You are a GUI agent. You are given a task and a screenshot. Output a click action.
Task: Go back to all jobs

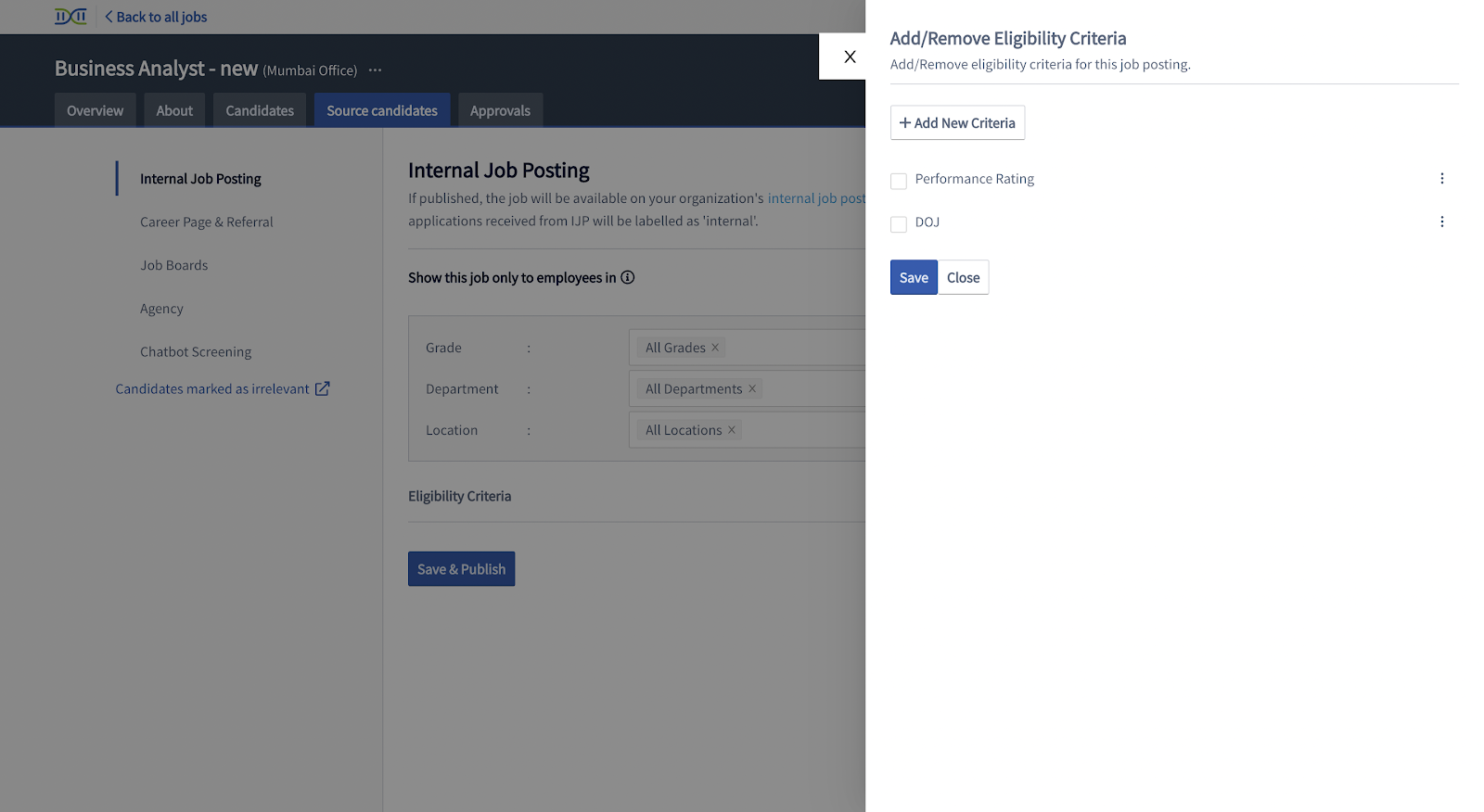point(156,17)
